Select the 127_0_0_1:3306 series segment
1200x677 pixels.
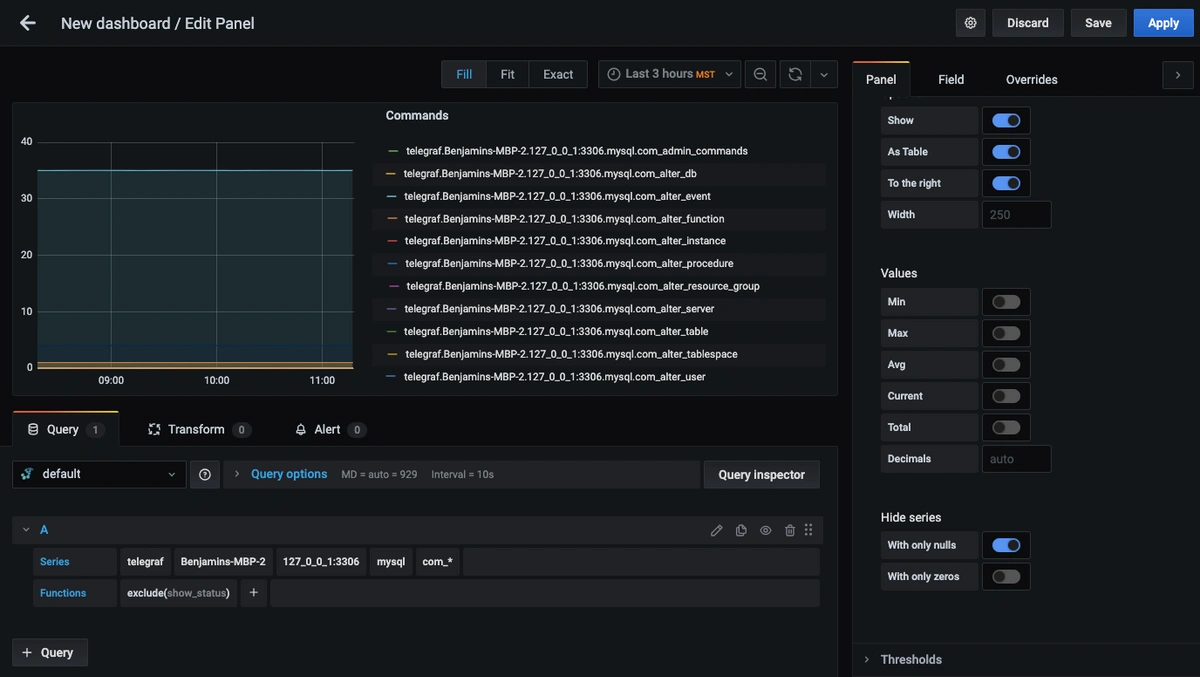(x=321, y=562)
